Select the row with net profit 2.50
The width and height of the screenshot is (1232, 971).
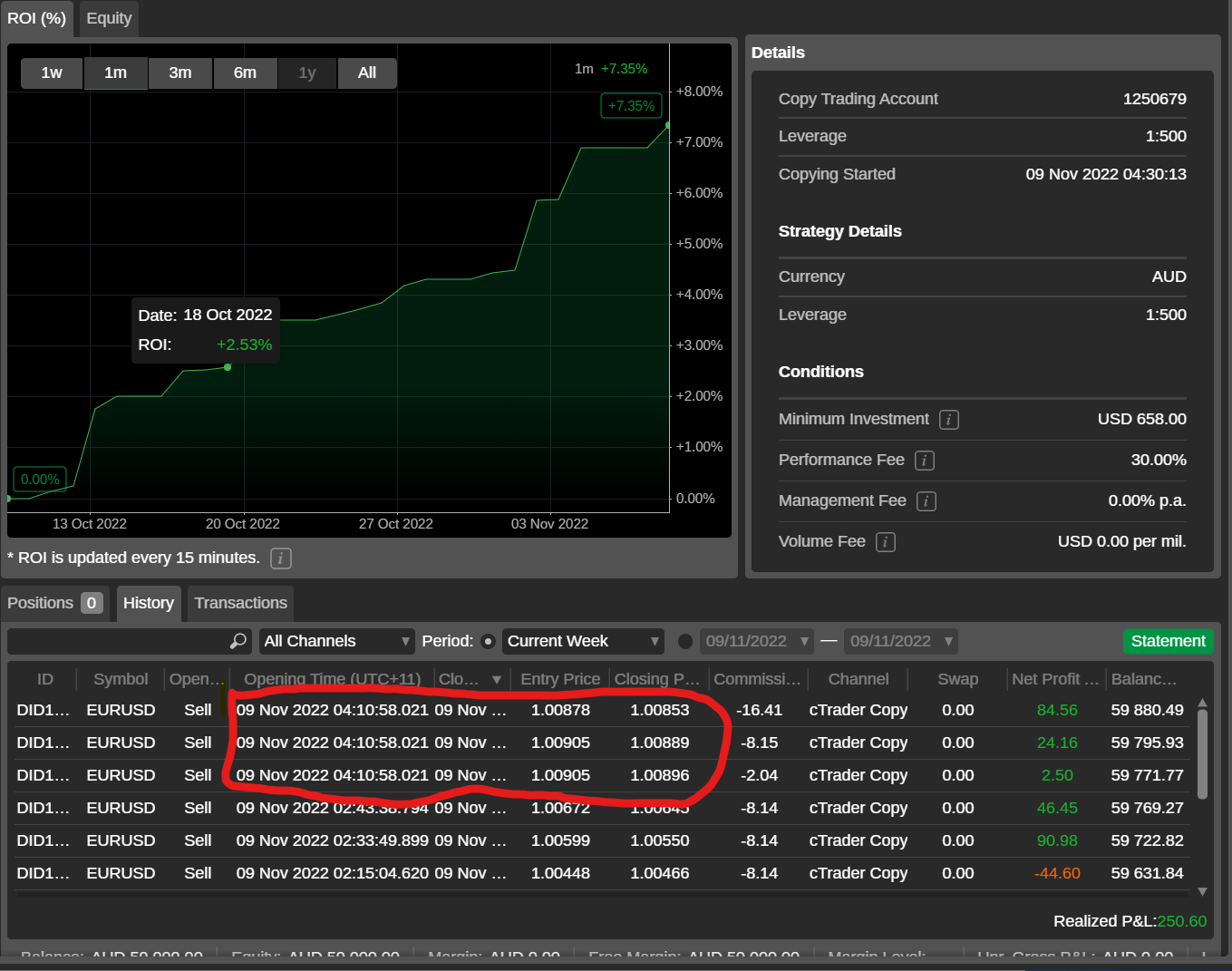603,776
